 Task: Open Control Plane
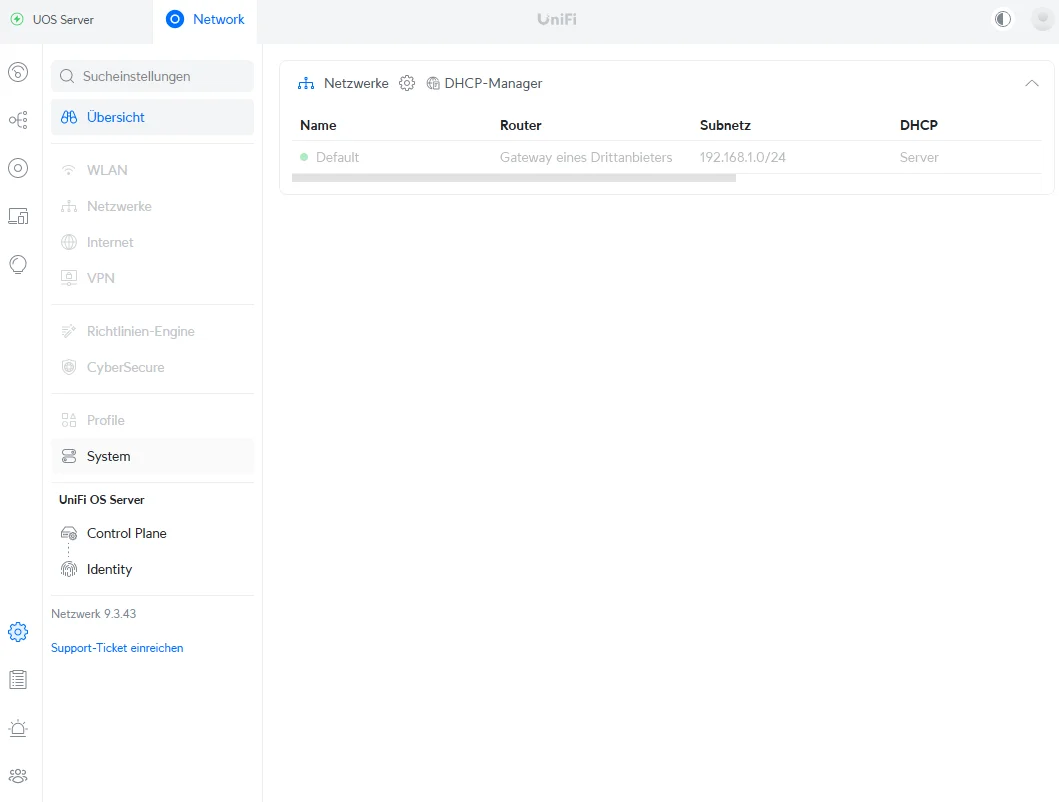153,533
